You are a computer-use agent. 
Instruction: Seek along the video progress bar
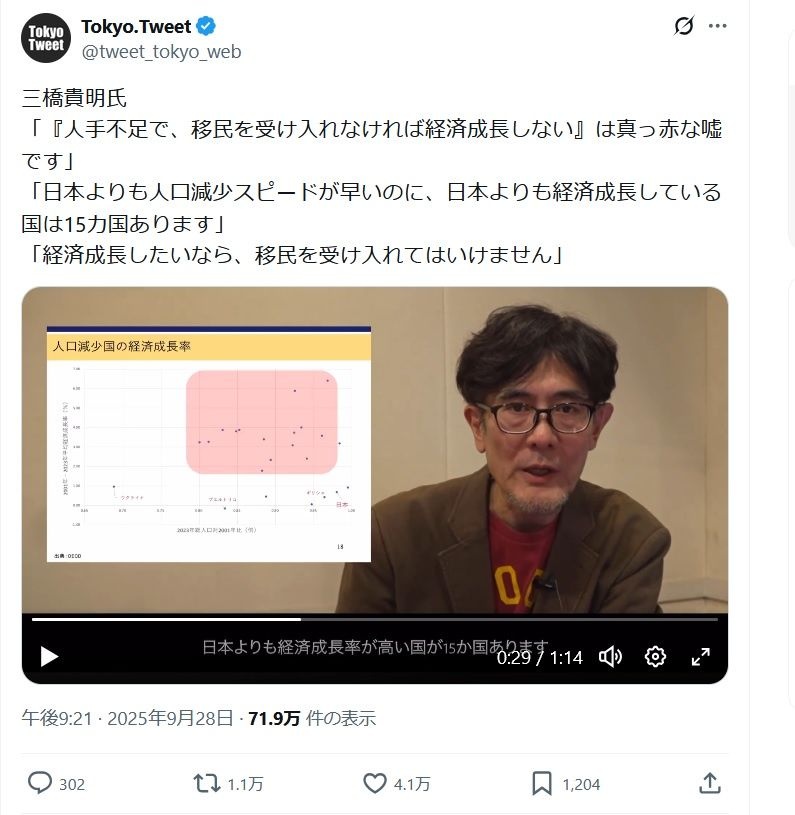(375, 619)
